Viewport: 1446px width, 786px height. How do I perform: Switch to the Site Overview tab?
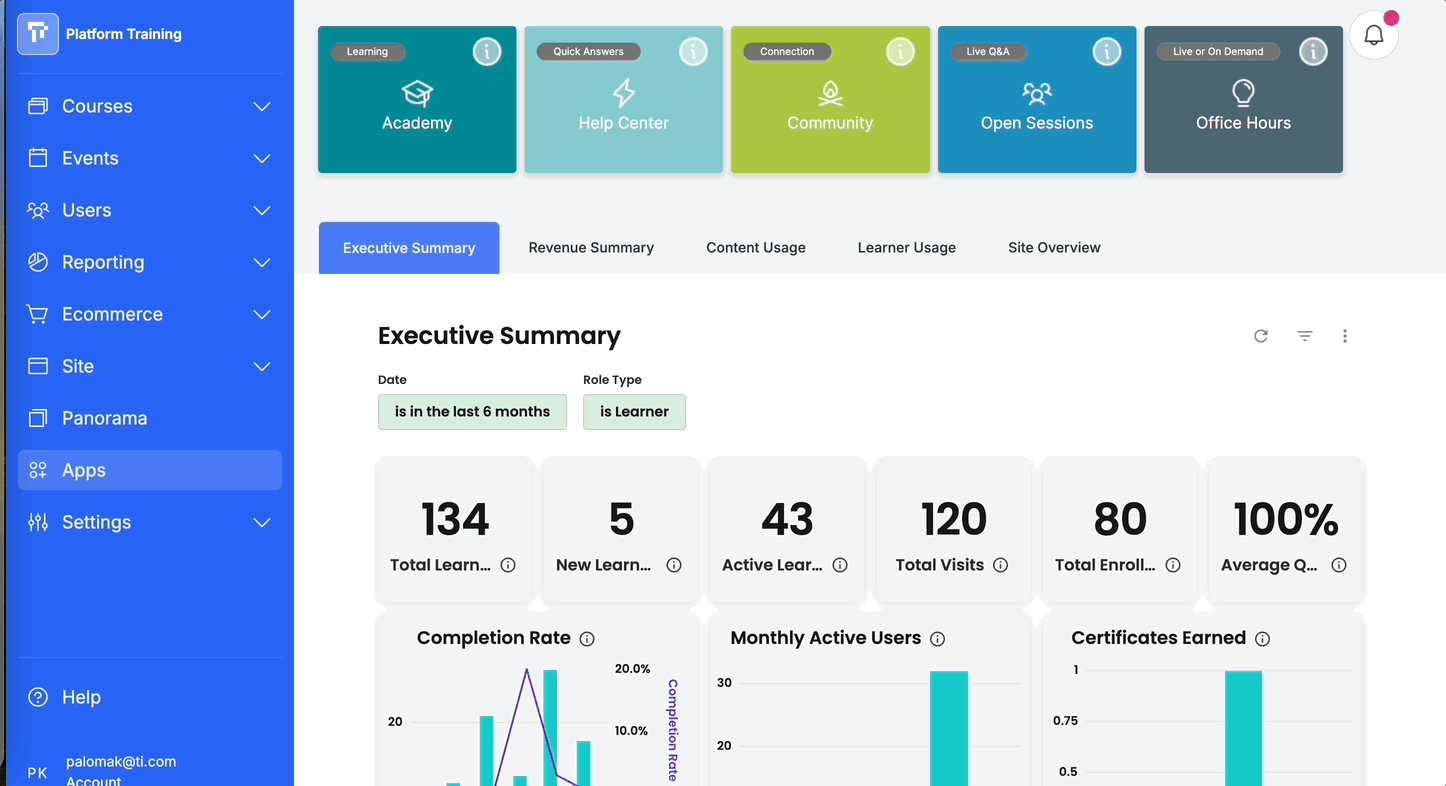click(1054, 248)
